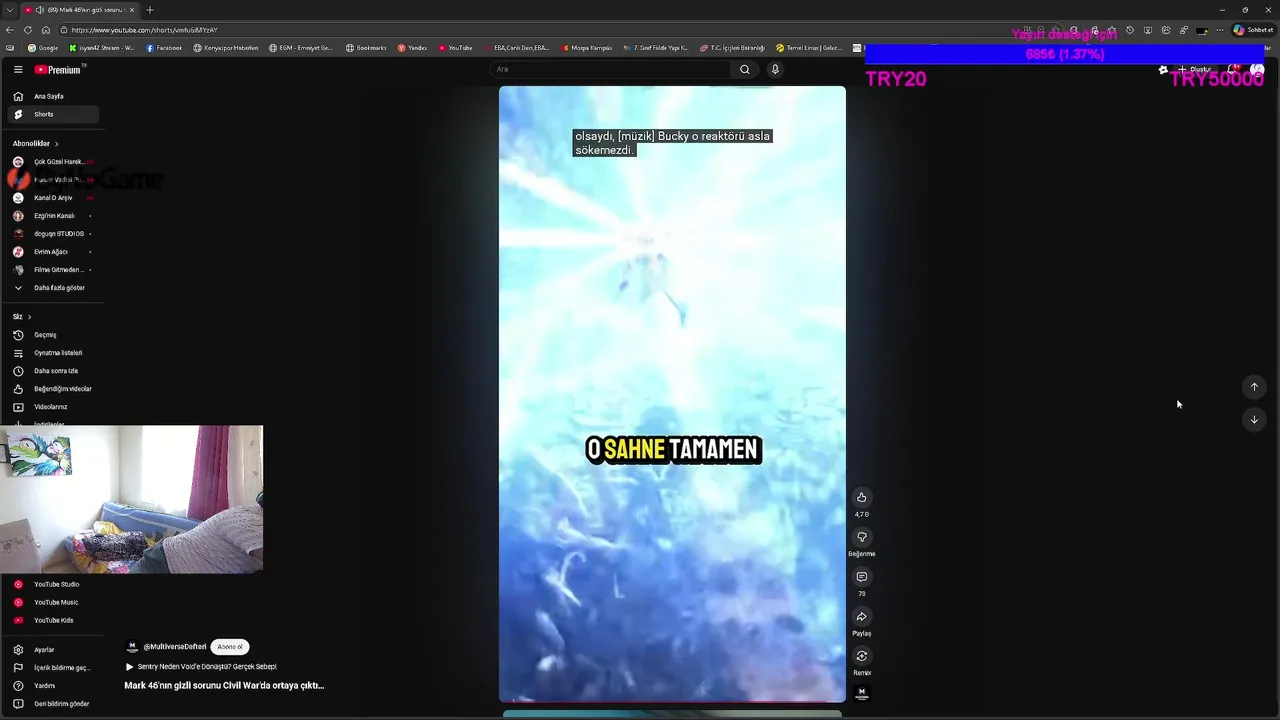Open YouTube Studio link

[52, 584]
